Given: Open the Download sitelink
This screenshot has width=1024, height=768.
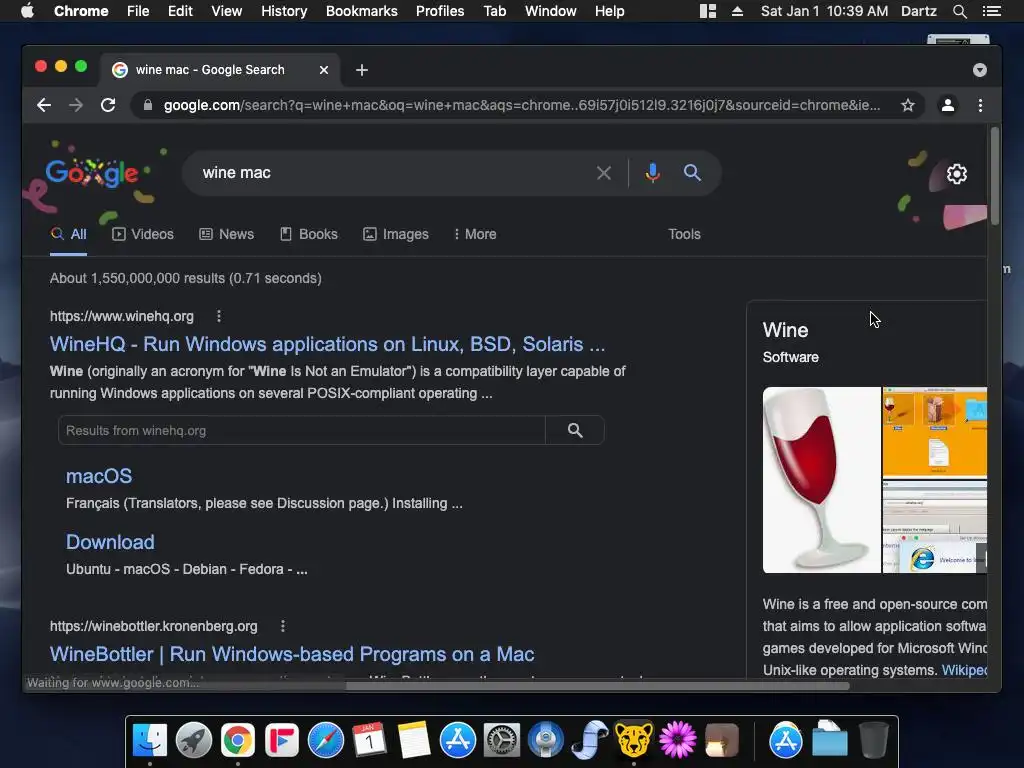Looking at the screenshot, I should (x=110, y=542).
